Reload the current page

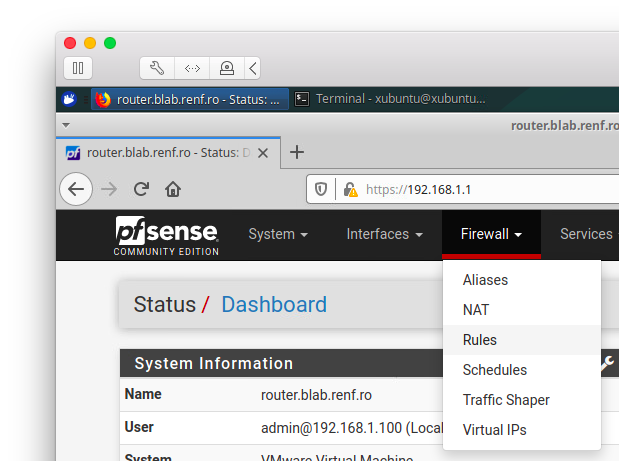[141, 189]
